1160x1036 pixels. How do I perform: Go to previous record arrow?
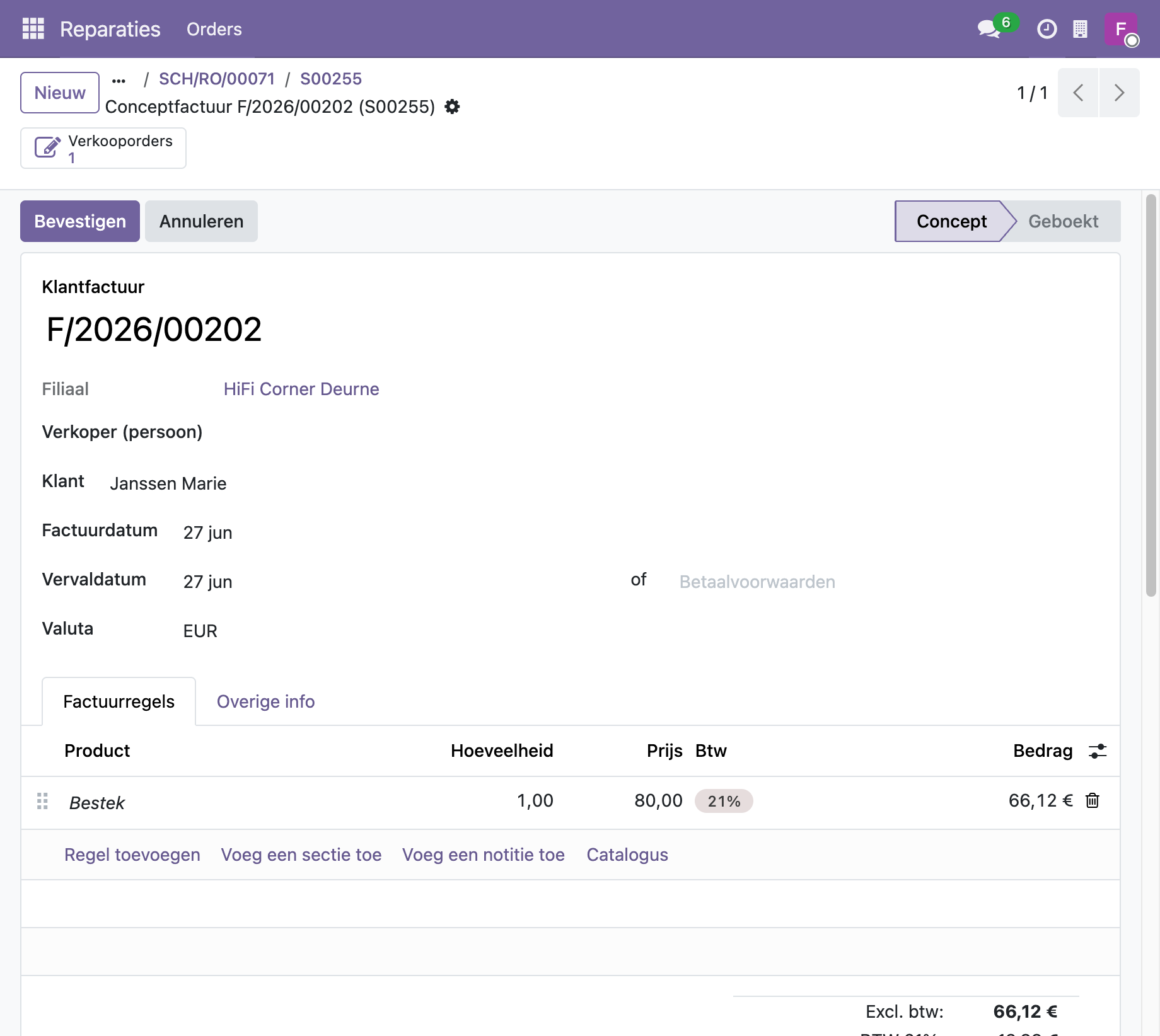(x=1078, y=93)
